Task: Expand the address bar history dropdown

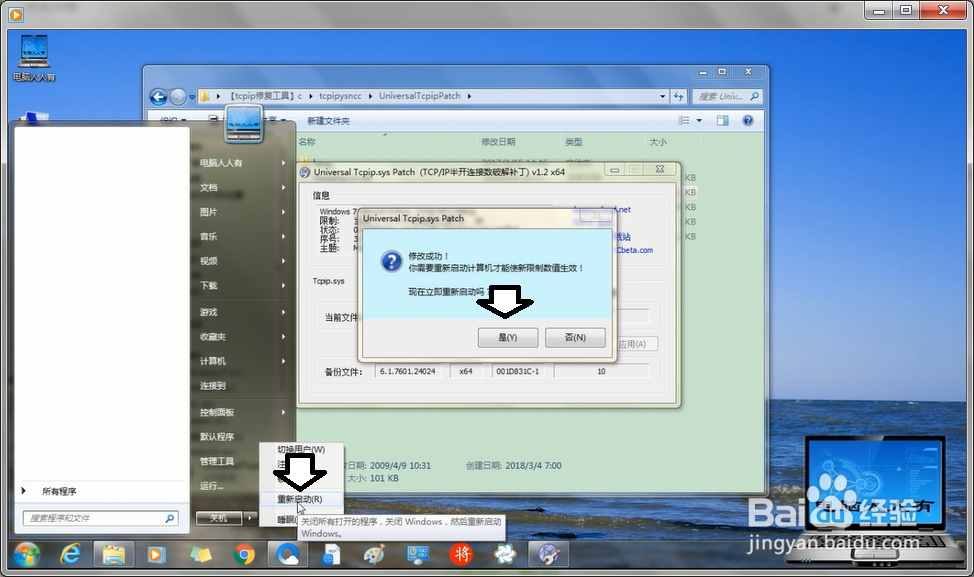Action: (x=662, y=96)
